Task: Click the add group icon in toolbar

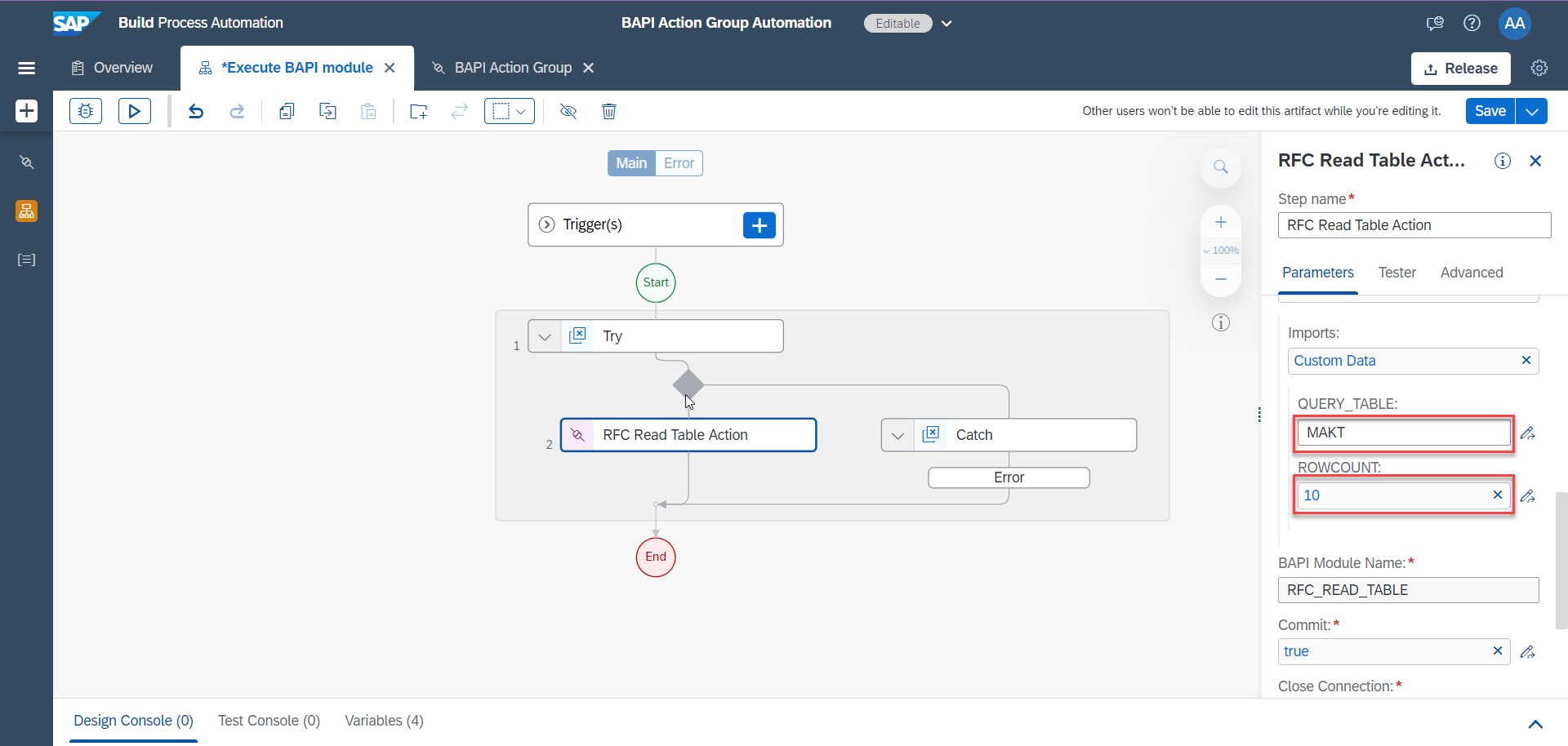Action: pos(419,111)
